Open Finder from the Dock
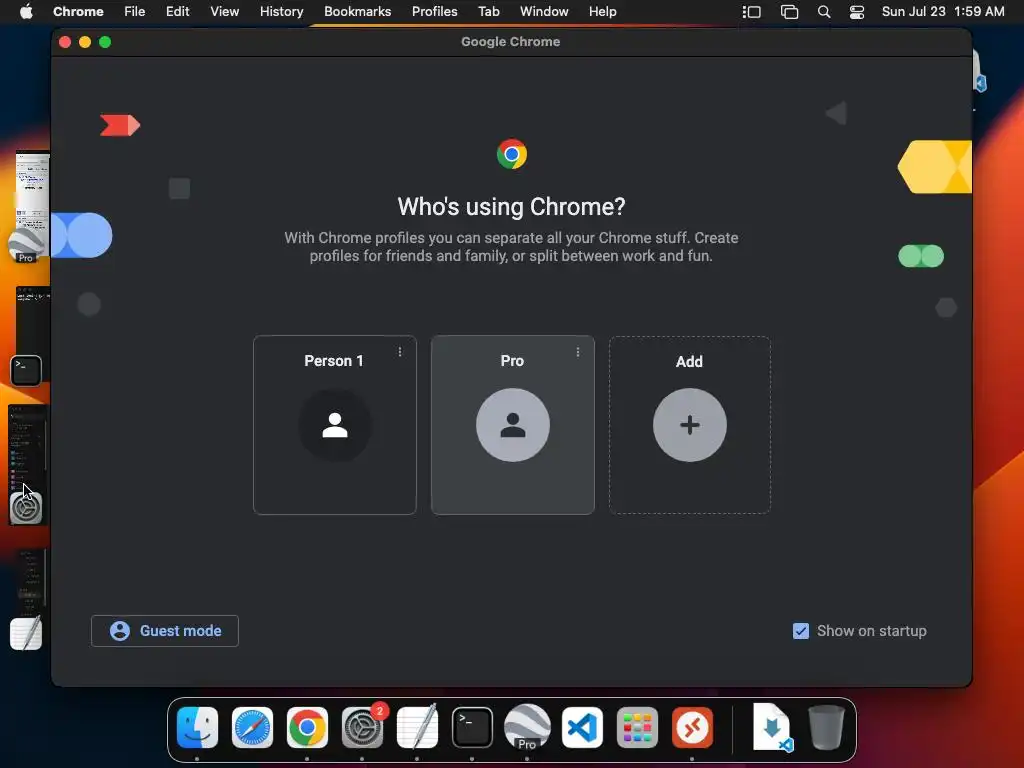Viewport: 1024px width, 768px height. [x=197, y=727]
